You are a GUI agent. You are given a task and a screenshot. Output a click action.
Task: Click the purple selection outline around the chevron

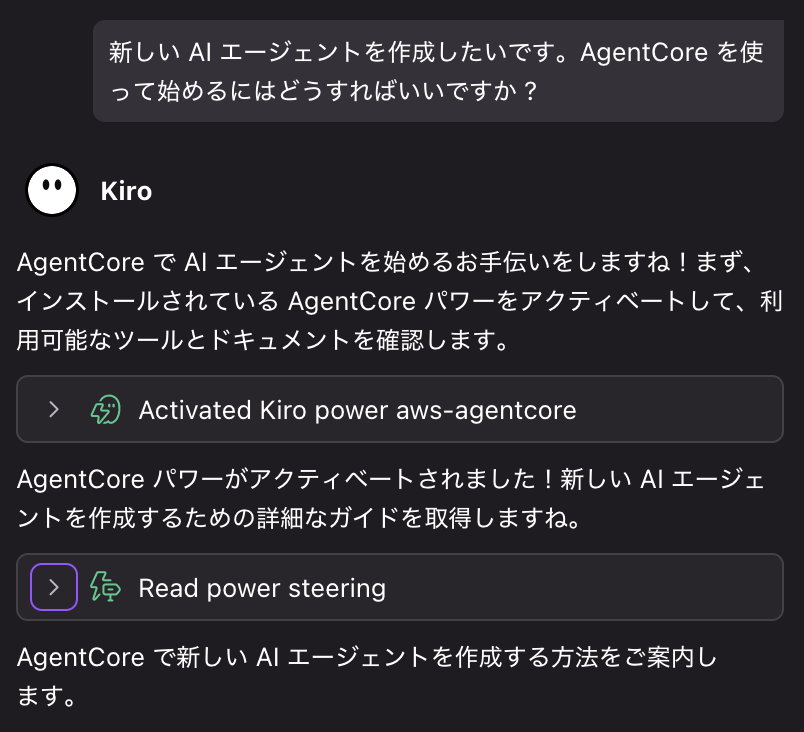click(x=53, y=587)
